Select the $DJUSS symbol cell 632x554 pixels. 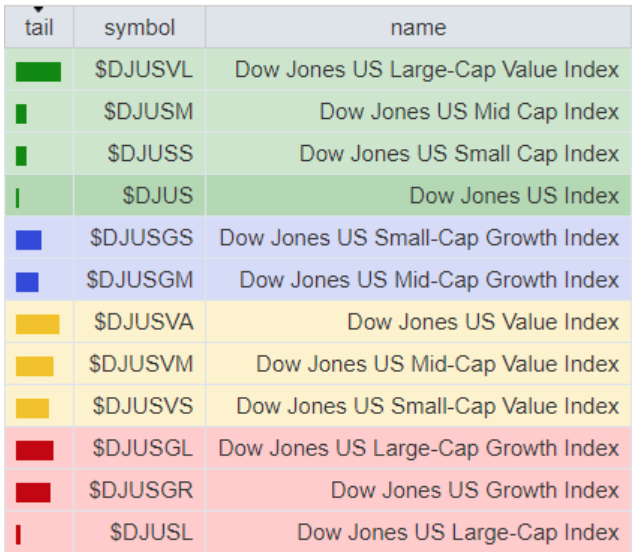pos(150,154)
